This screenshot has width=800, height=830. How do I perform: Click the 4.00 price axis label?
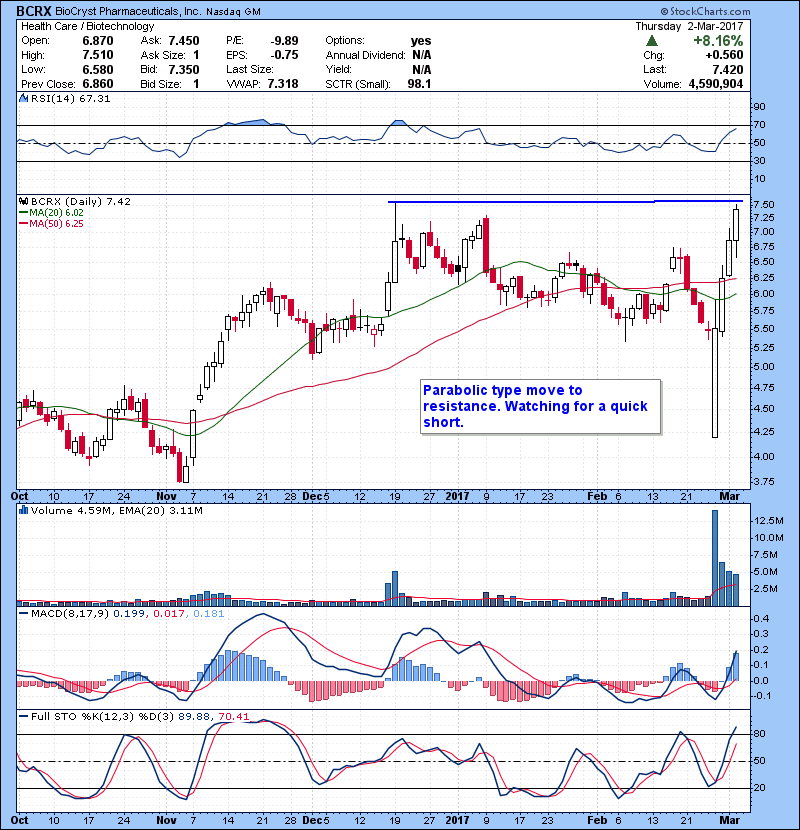click(764, 457)
